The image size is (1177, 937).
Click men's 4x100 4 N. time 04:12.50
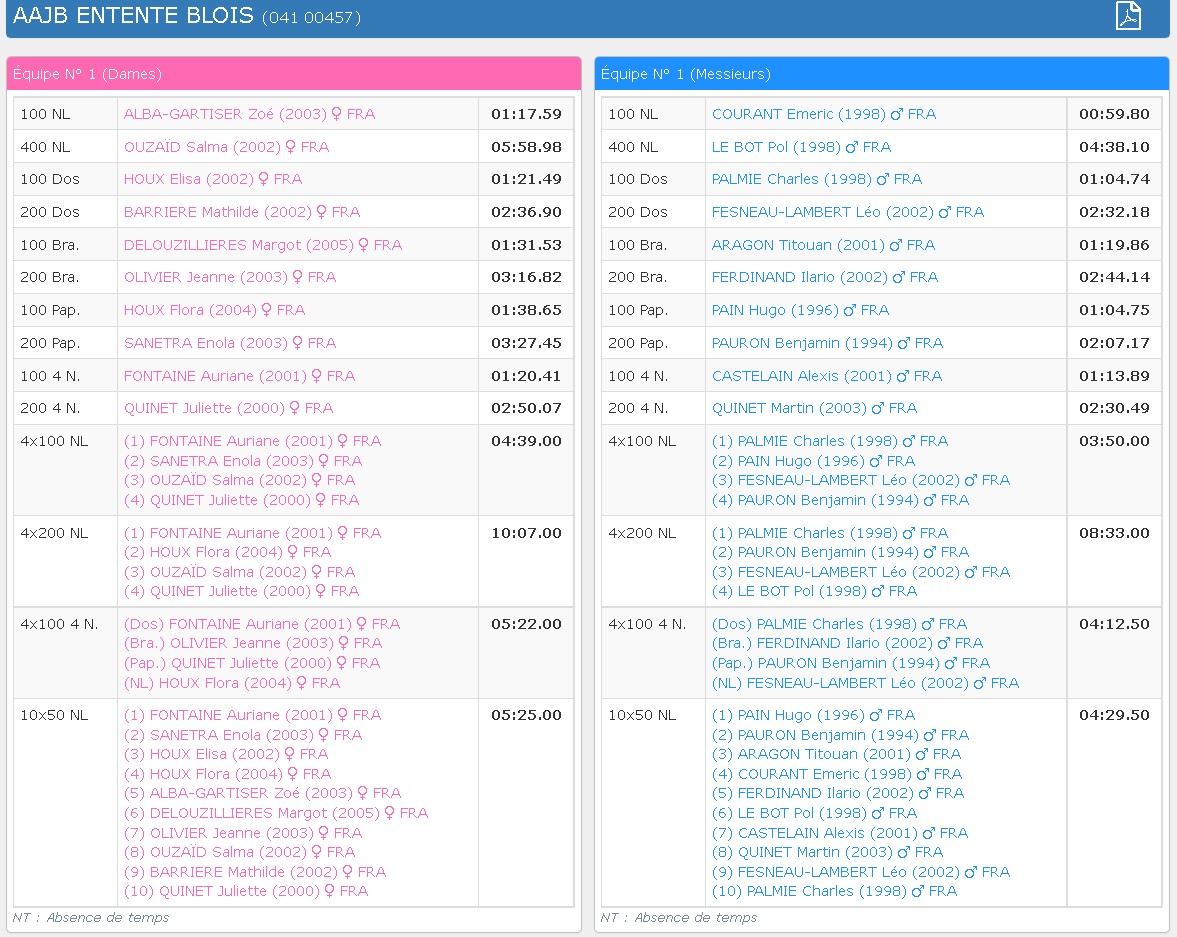coord(1114,625)
